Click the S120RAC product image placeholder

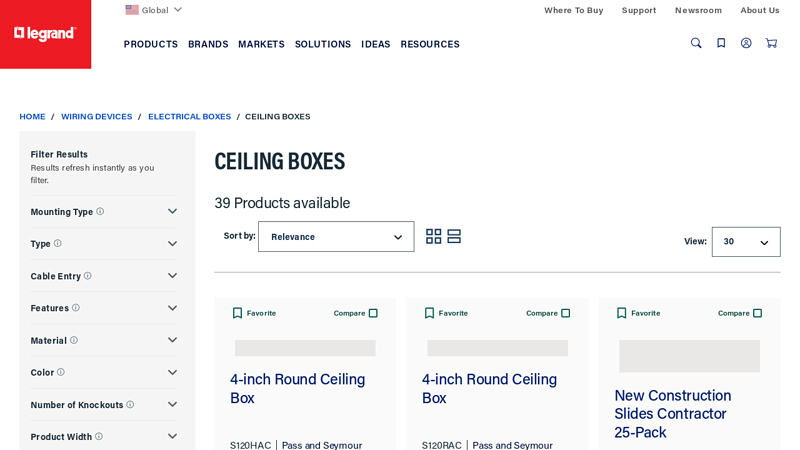point(497,348)
